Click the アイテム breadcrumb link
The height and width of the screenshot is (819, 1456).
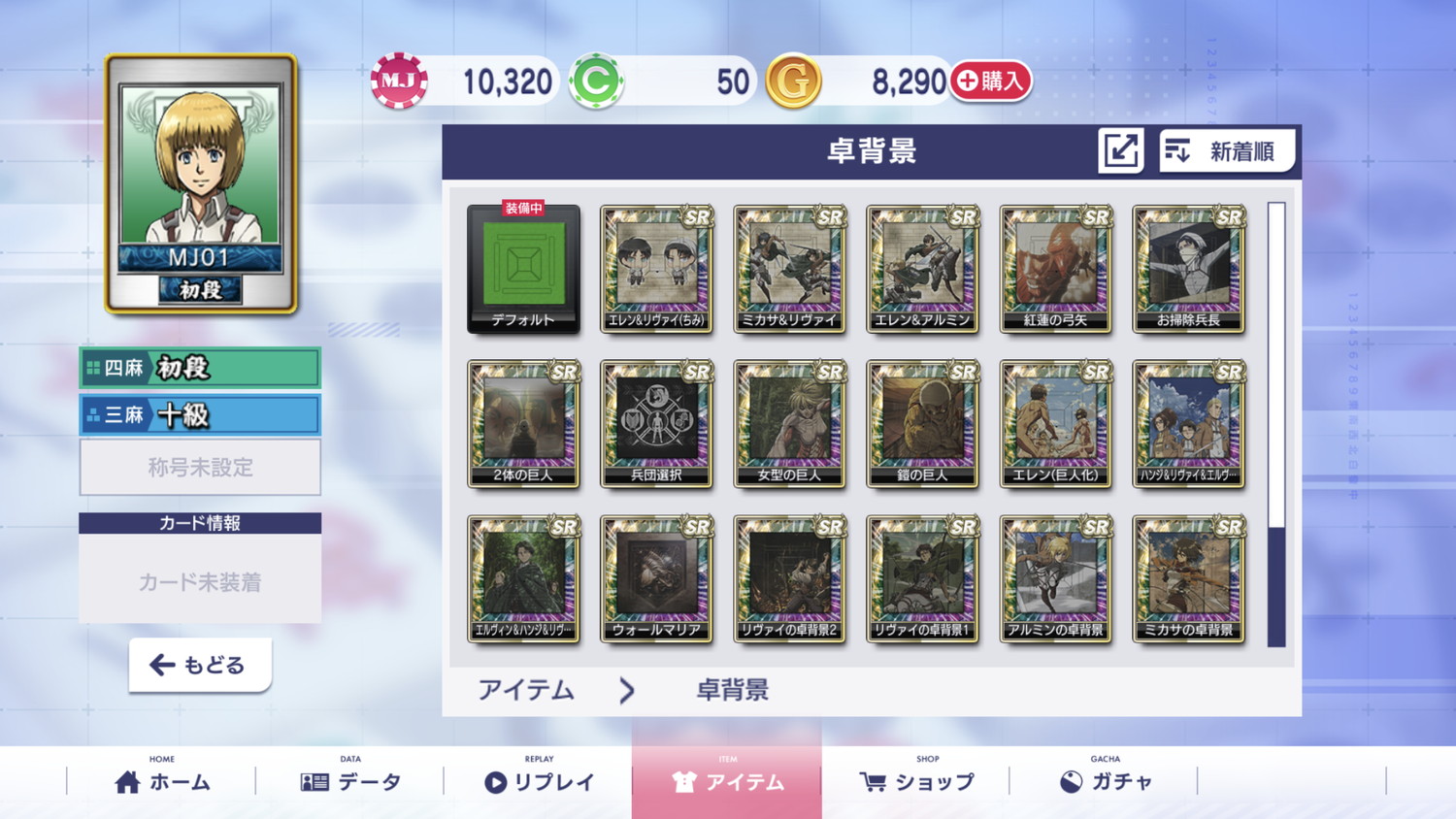tap(526, 690)
